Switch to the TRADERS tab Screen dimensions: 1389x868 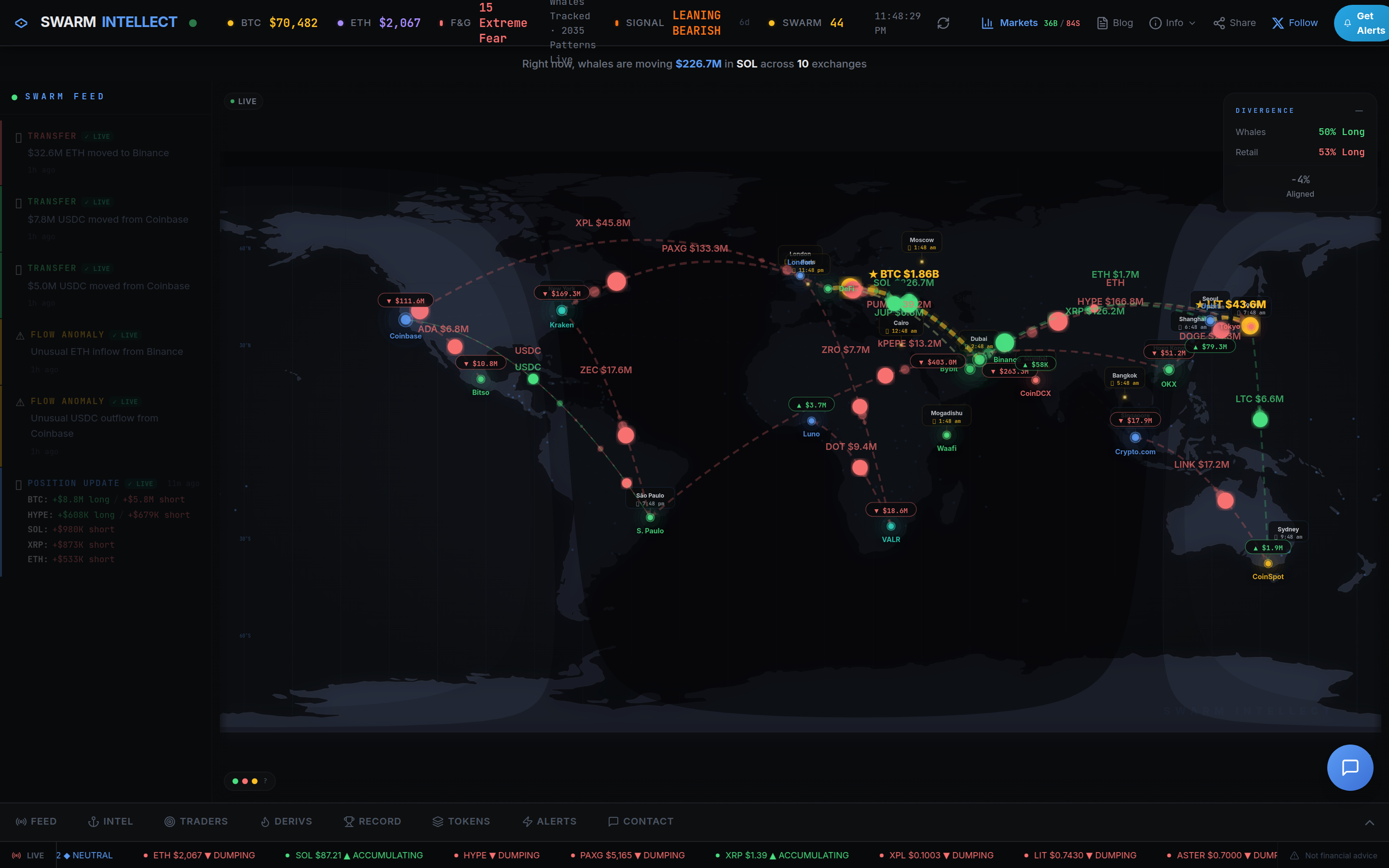196,822
